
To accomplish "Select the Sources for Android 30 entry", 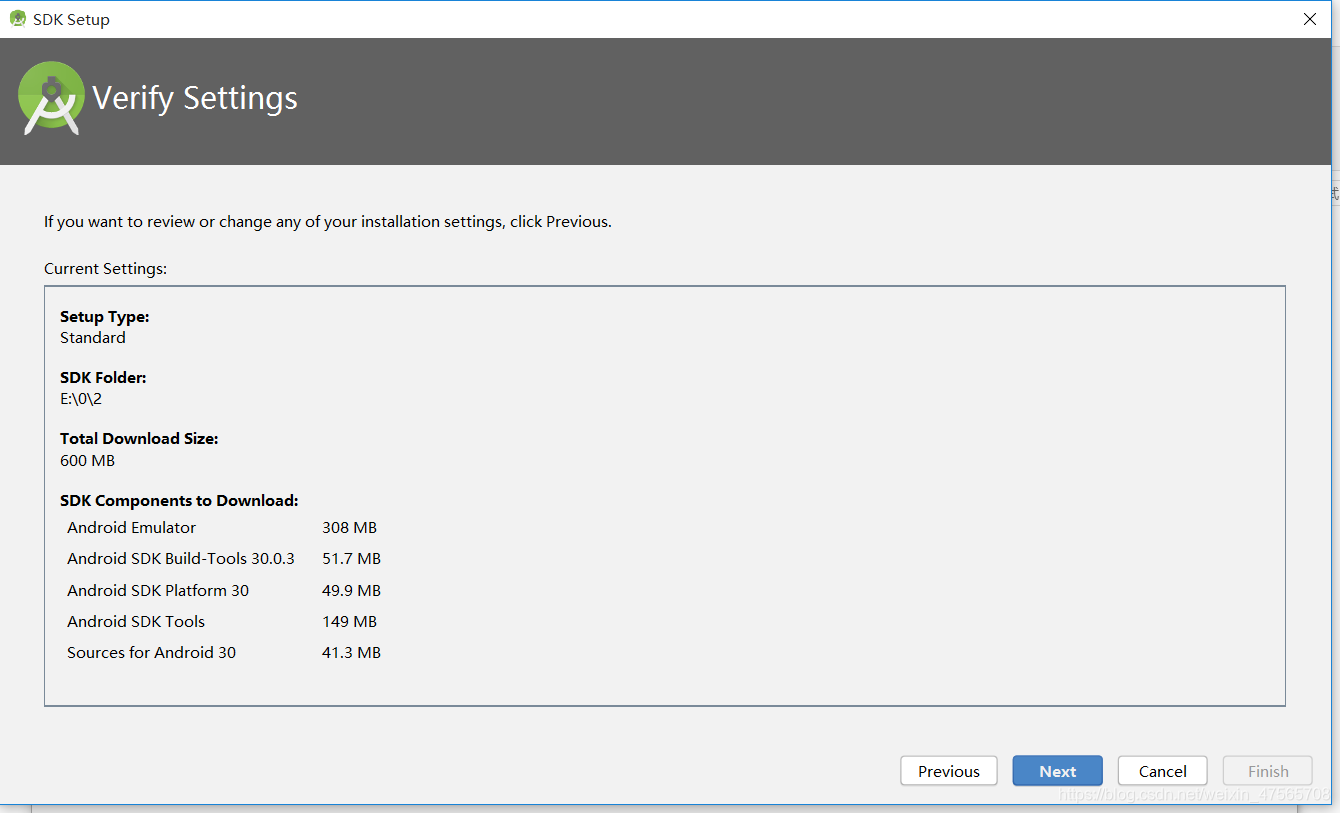I will pos(152,652).
